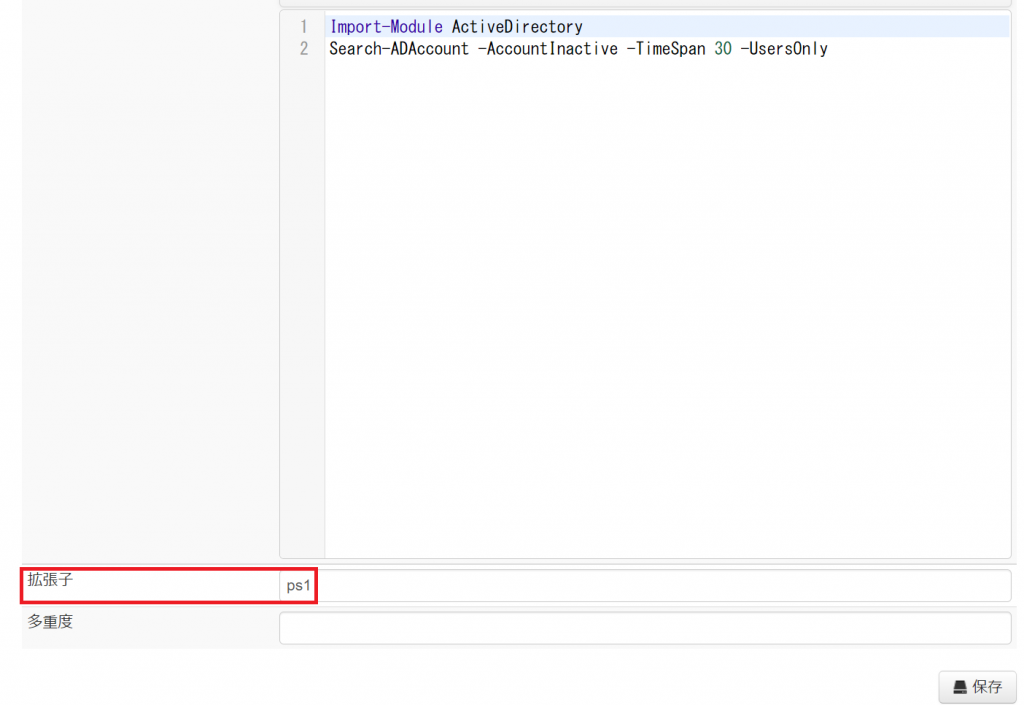Click line number 1 in editor gutter

coord(304,27)
